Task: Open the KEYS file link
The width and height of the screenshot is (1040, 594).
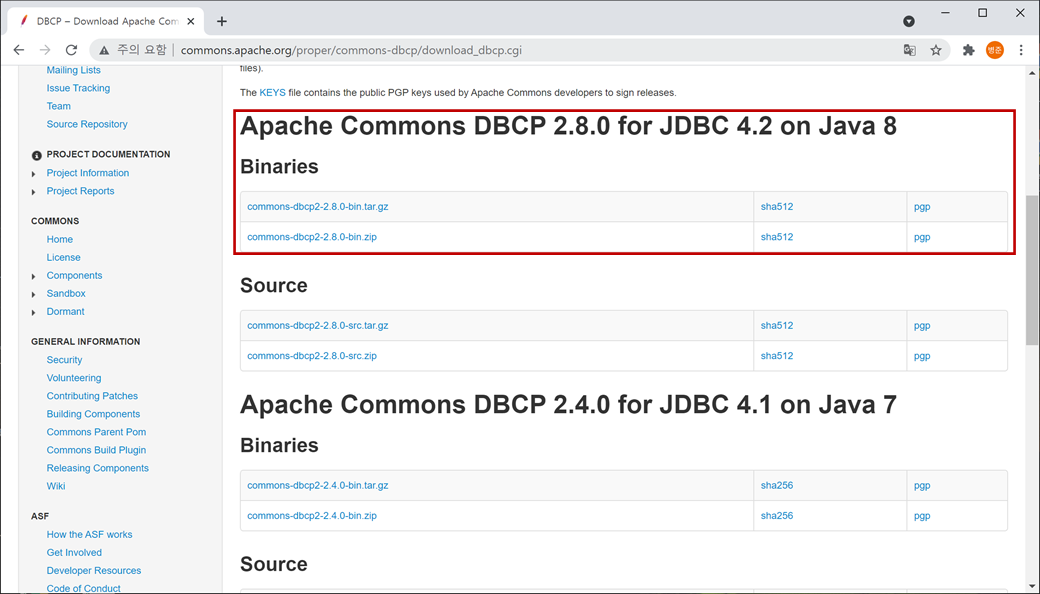Action: 273,93
